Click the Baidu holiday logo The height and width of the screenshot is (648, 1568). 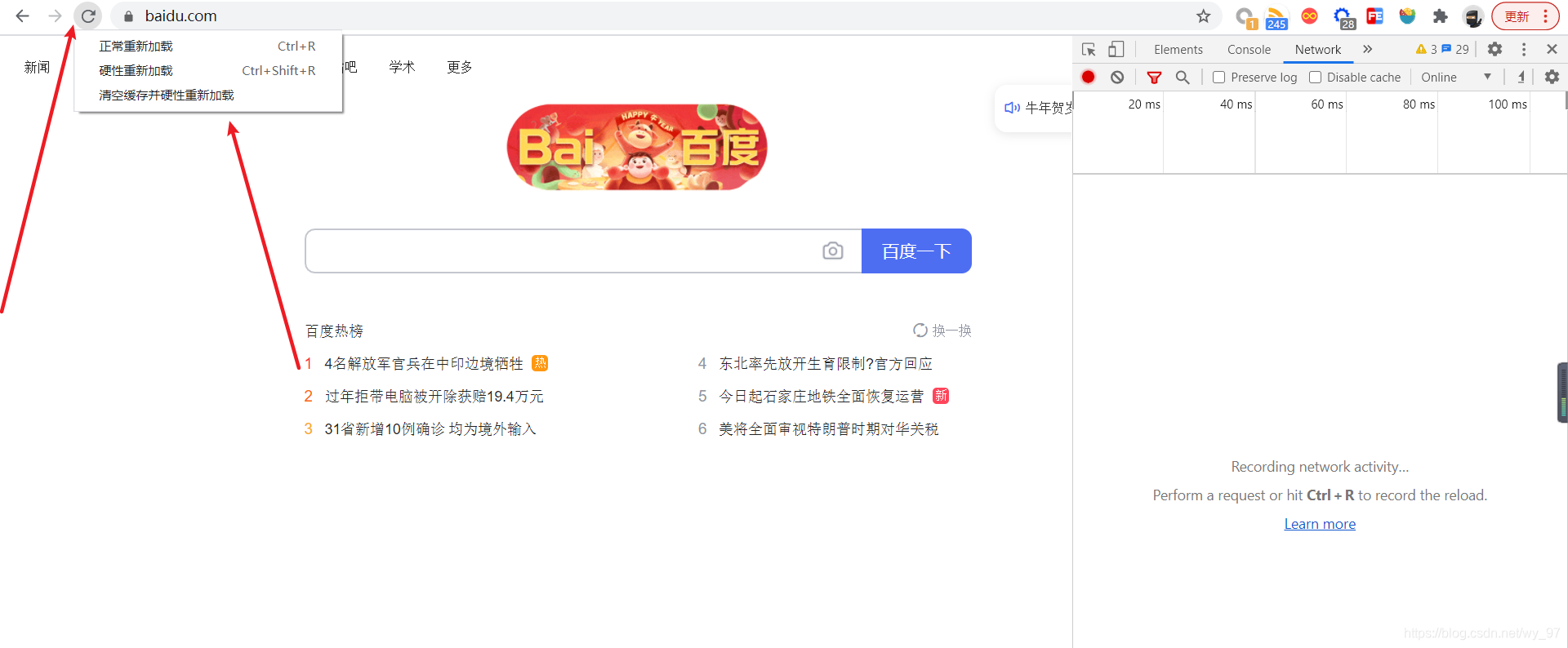point(637,147)
